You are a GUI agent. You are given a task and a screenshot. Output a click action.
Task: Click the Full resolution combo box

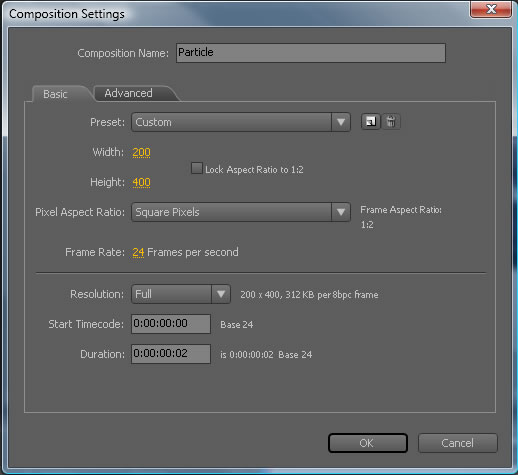181,294
